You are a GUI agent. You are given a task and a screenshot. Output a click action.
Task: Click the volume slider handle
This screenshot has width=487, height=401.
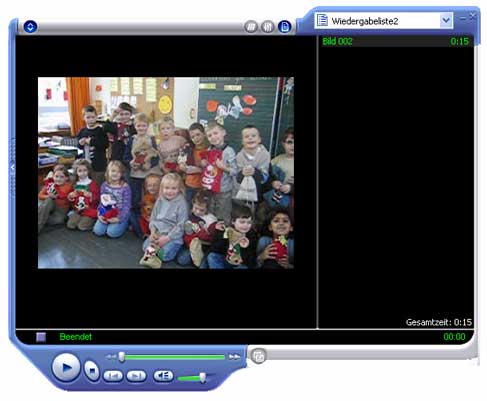pyautogui.click(x=202, y=378)
